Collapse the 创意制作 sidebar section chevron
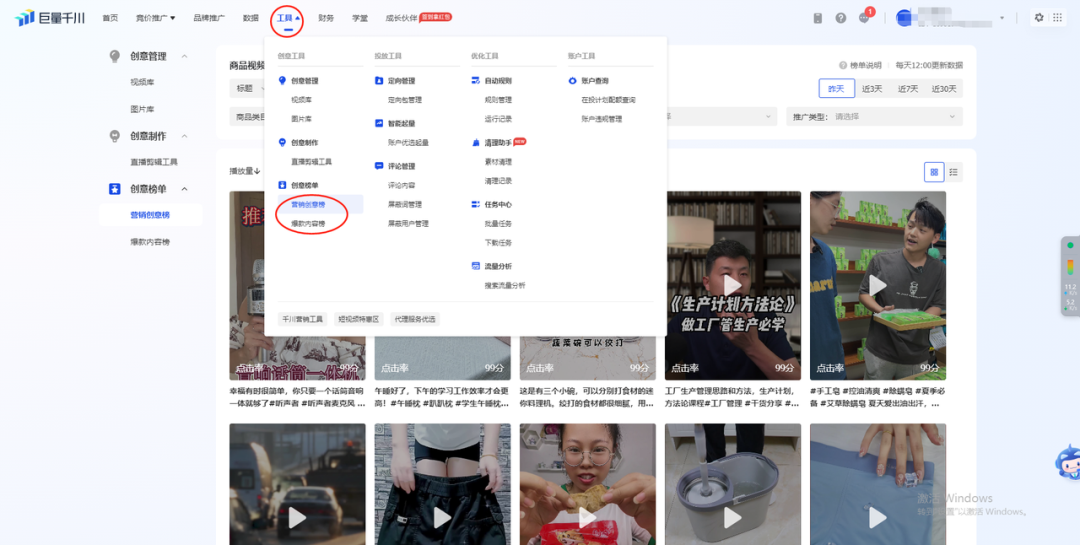This screenshot has height=545, width=1080. 185,136
